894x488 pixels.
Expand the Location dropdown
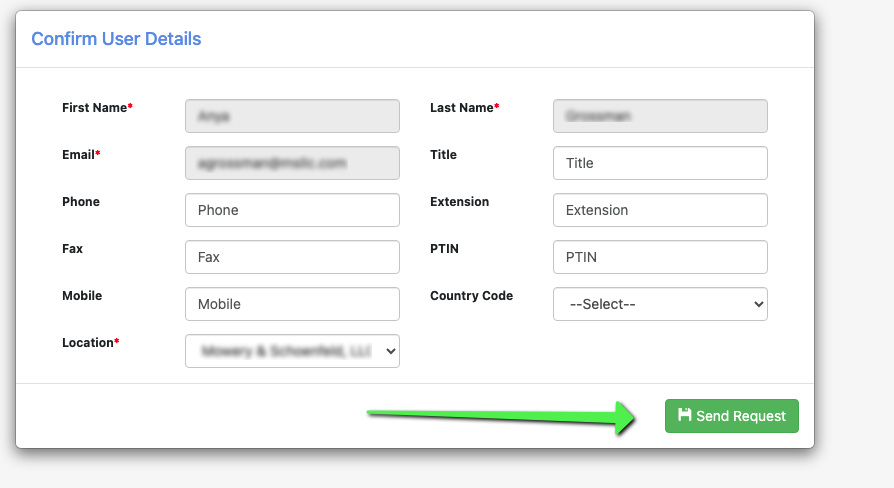pos(292,351)
